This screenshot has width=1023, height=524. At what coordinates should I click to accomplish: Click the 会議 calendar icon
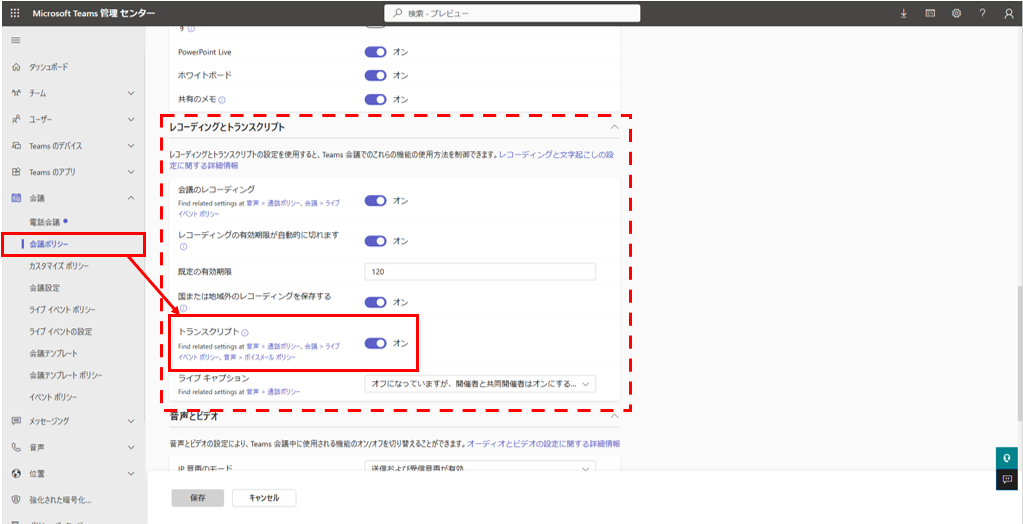tap(16, 198)
